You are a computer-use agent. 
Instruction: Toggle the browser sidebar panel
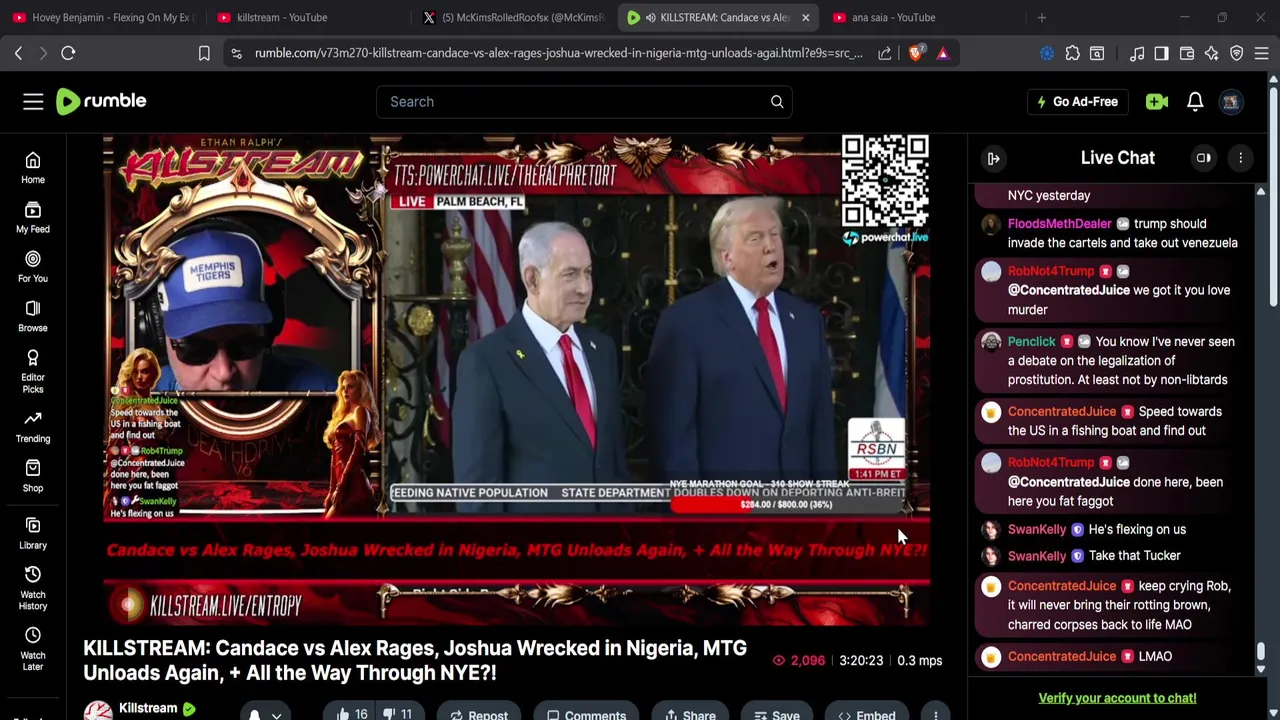1161,53
